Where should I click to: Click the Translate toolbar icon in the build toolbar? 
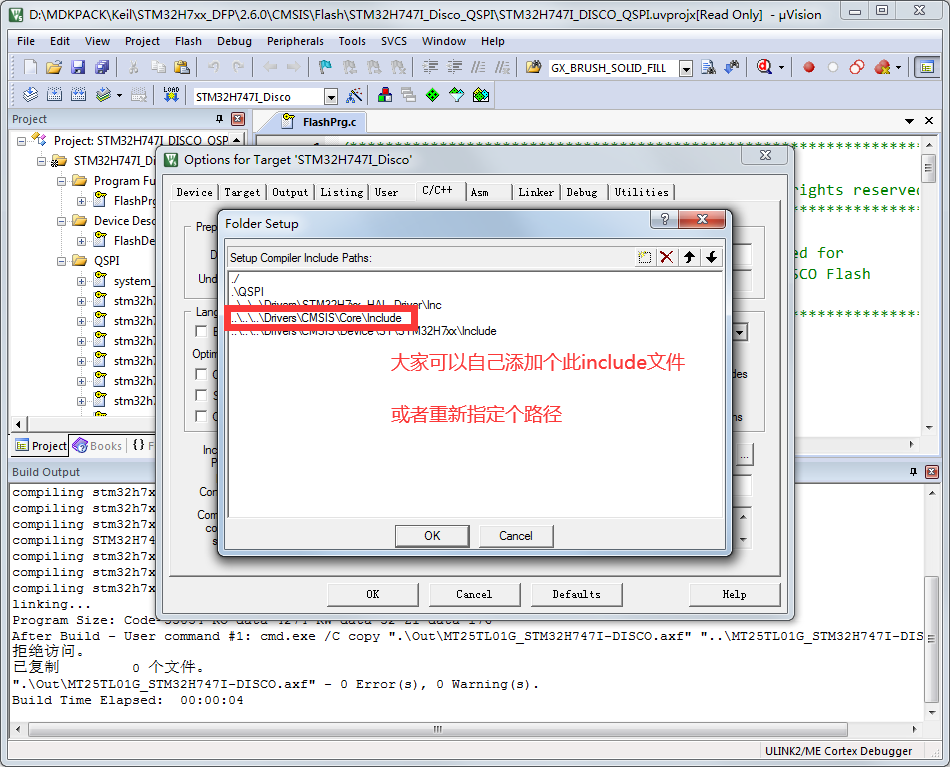tap(30, 95)
